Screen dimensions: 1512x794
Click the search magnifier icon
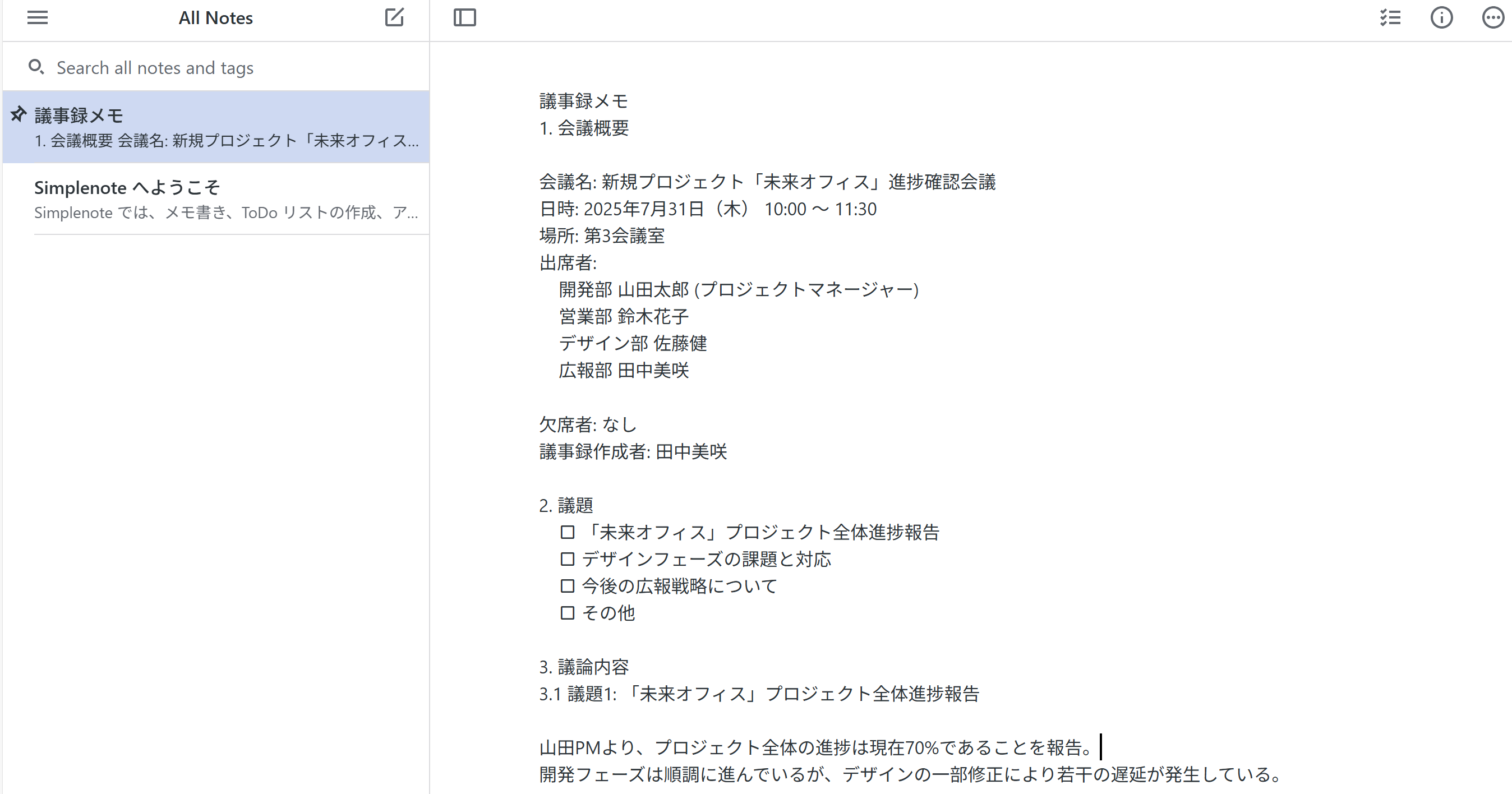coord(36,67)
